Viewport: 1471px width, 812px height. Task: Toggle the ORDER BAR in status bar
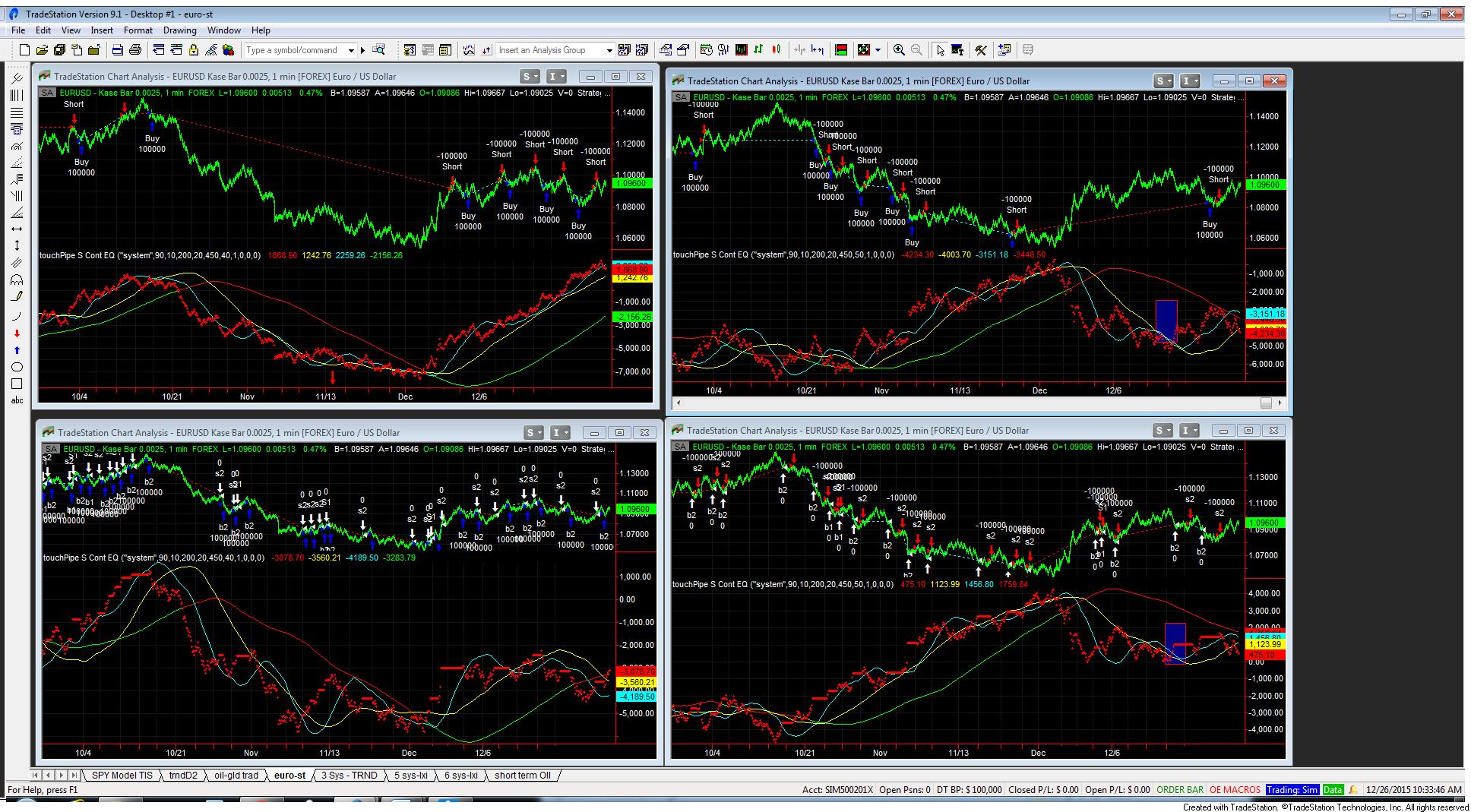click(1180, 790)
